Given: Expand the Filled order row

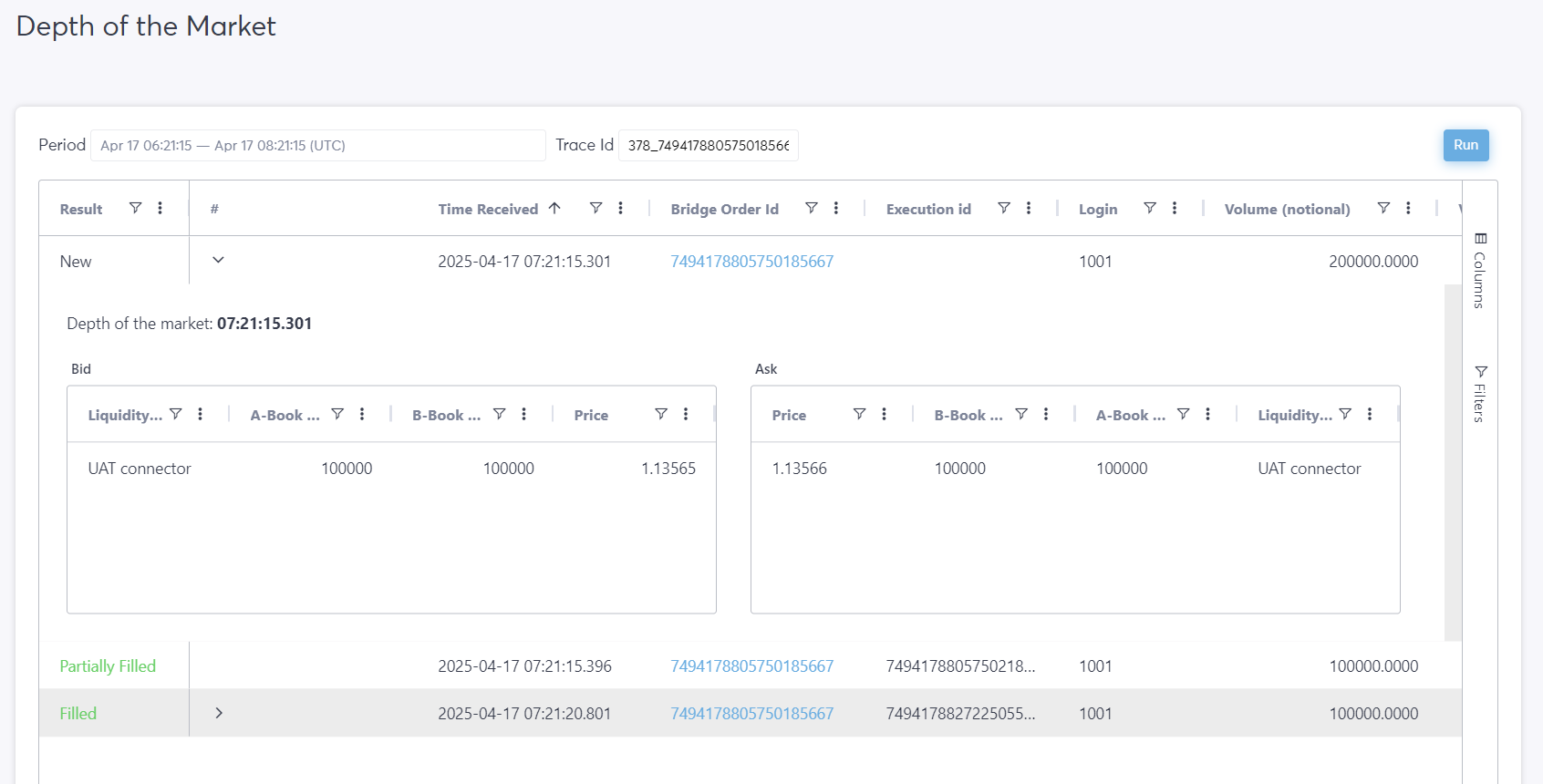Looking at the screenshot, I should [x=218, y=713].
